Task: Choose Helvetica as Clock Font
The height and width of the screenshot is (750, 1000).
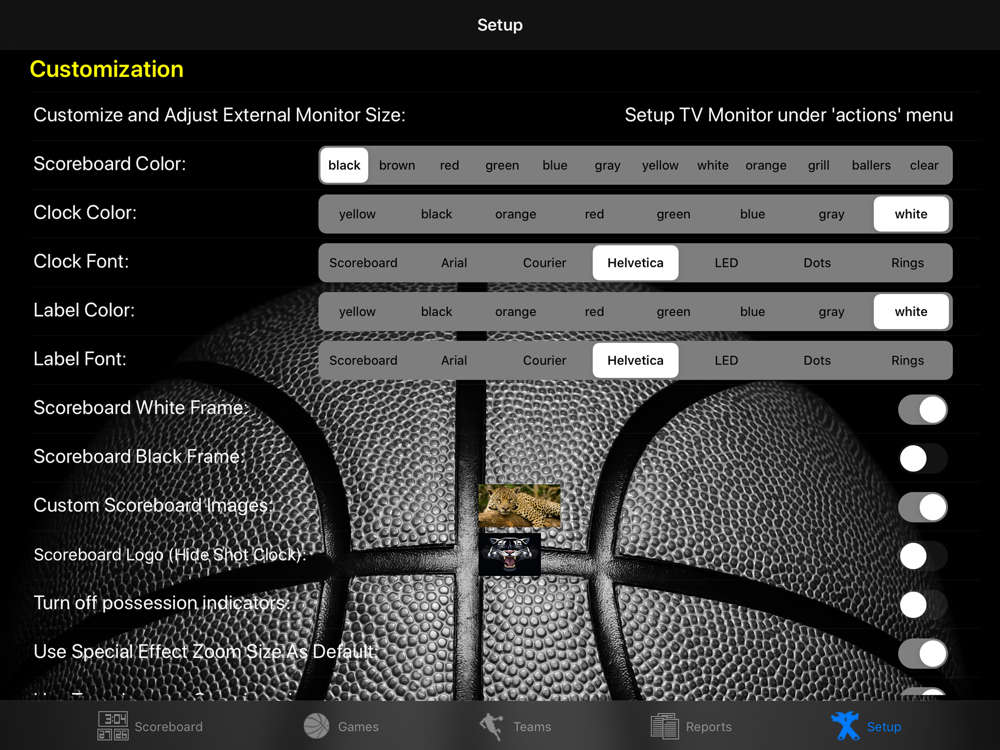Action: point(635,263)
